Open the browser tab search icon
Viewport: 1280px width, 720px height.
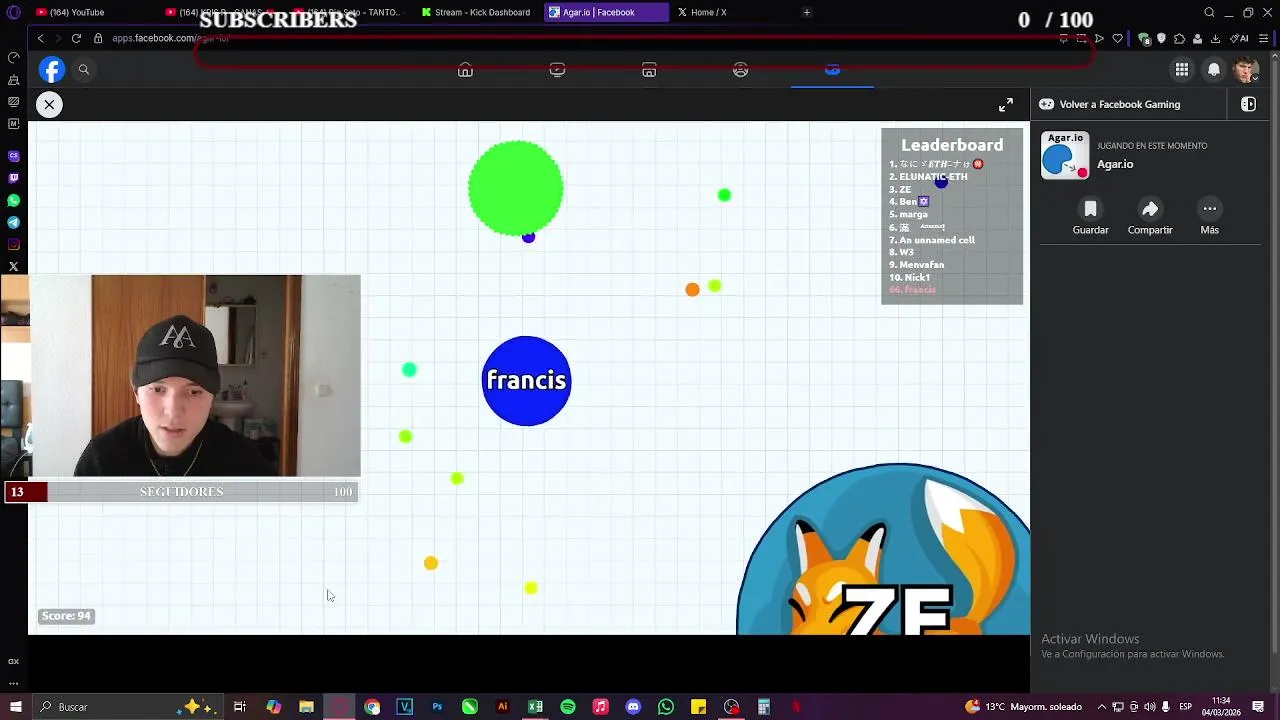[1209, 12]
